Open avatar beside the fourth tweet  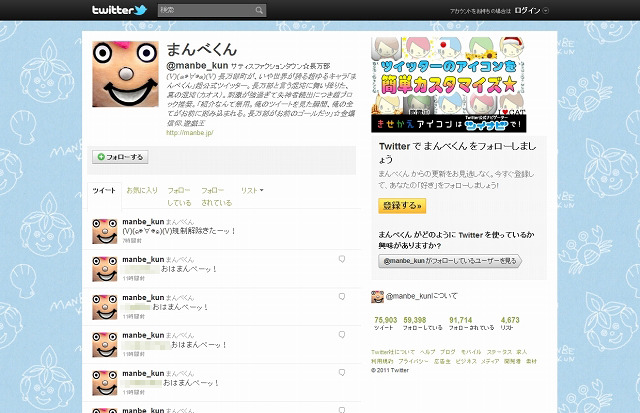click(104, 345)
